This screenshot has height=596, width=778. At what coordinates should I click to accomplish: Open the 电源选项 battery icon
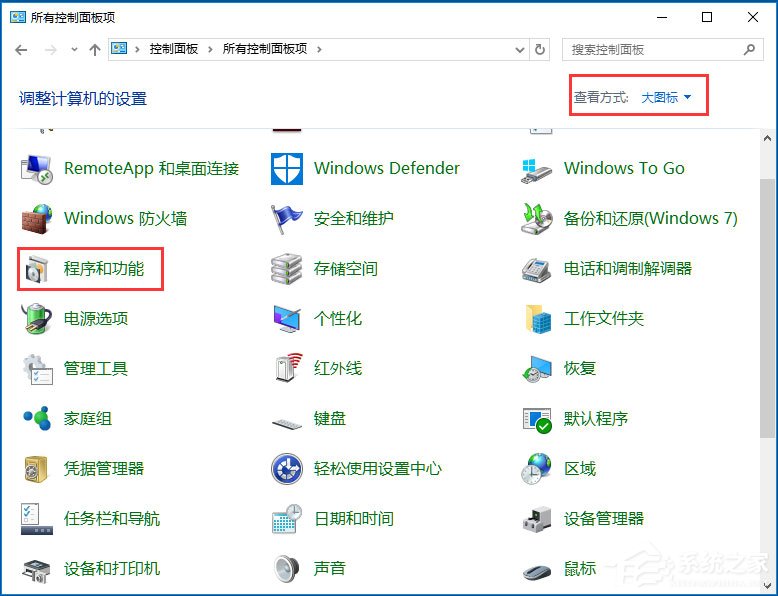point(37,319)
